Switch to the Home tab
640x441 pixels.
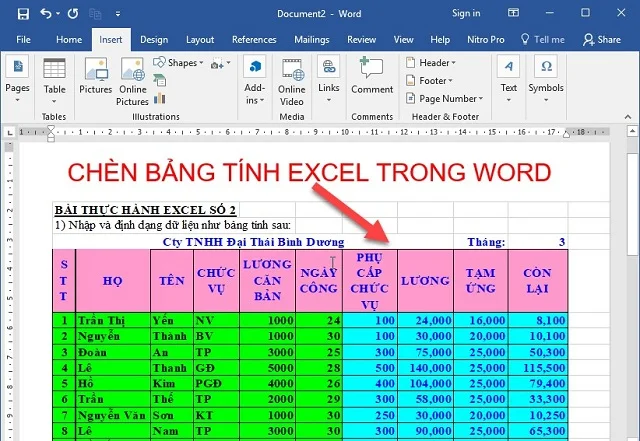[x=69, y=40]
